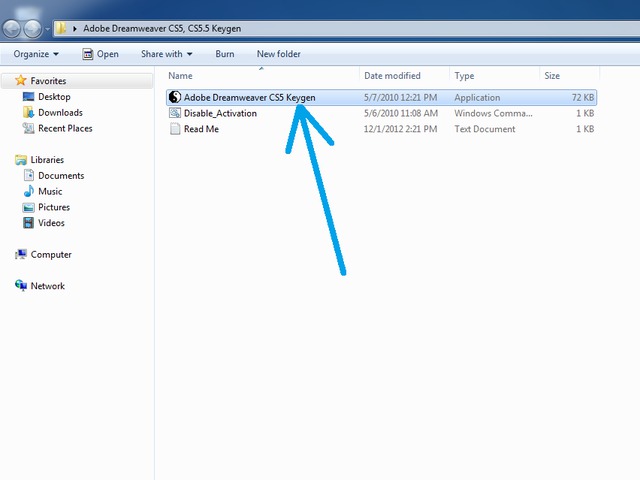Click the address bar folder path text
640x480 pixels.
click(x=162, y=29)
